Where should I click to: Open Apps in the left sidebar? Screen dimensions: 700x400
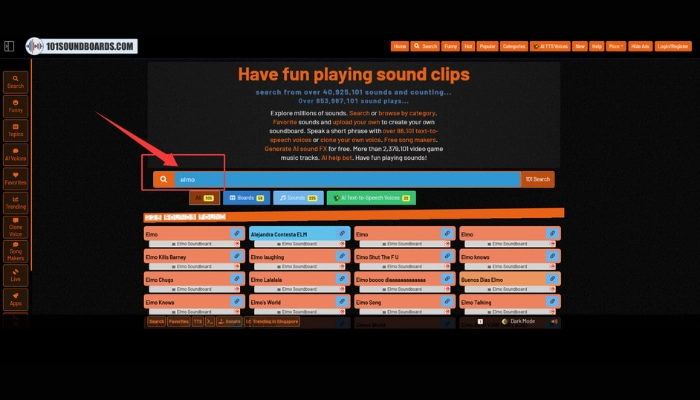[16, 299]
